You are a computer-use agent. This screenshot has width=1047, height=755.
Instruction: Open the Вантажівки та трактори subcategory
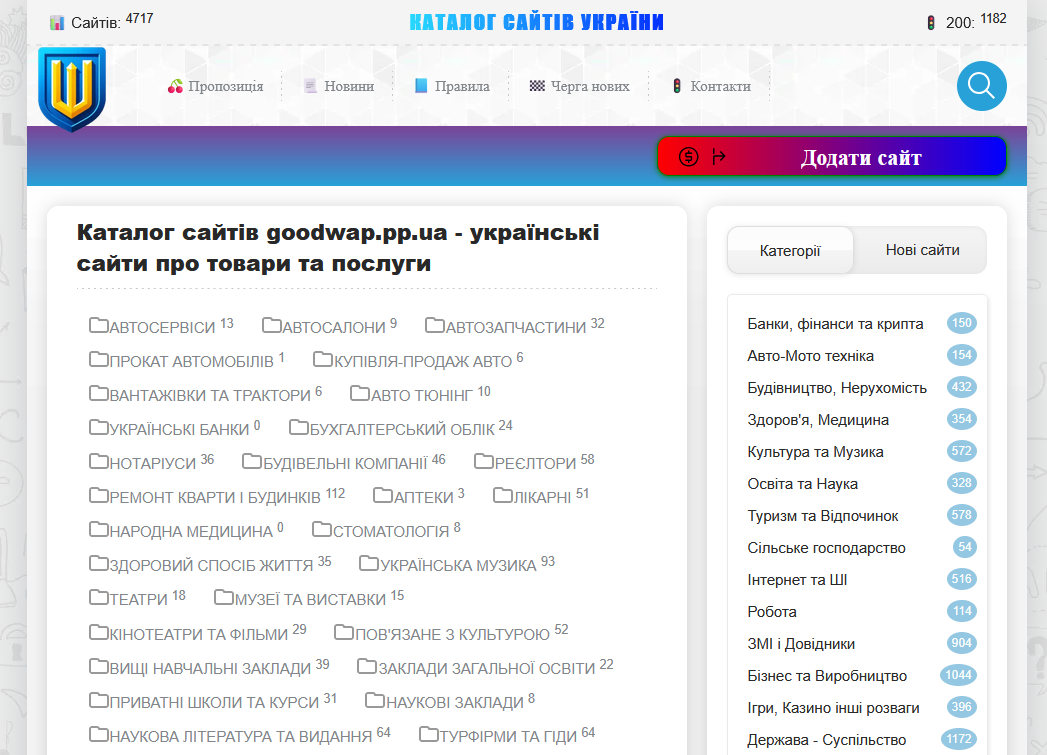(x=210, y=395)
